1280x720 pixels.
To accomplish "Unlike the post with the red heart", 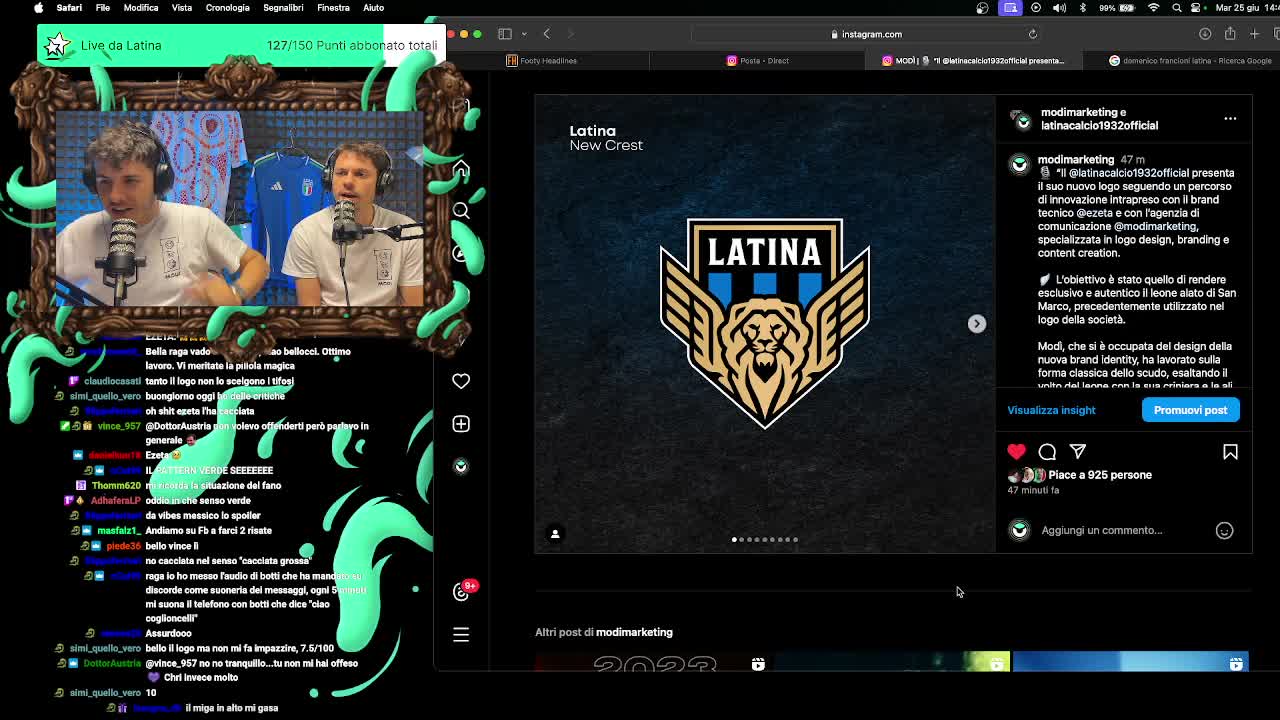I will coord(1016,452).
